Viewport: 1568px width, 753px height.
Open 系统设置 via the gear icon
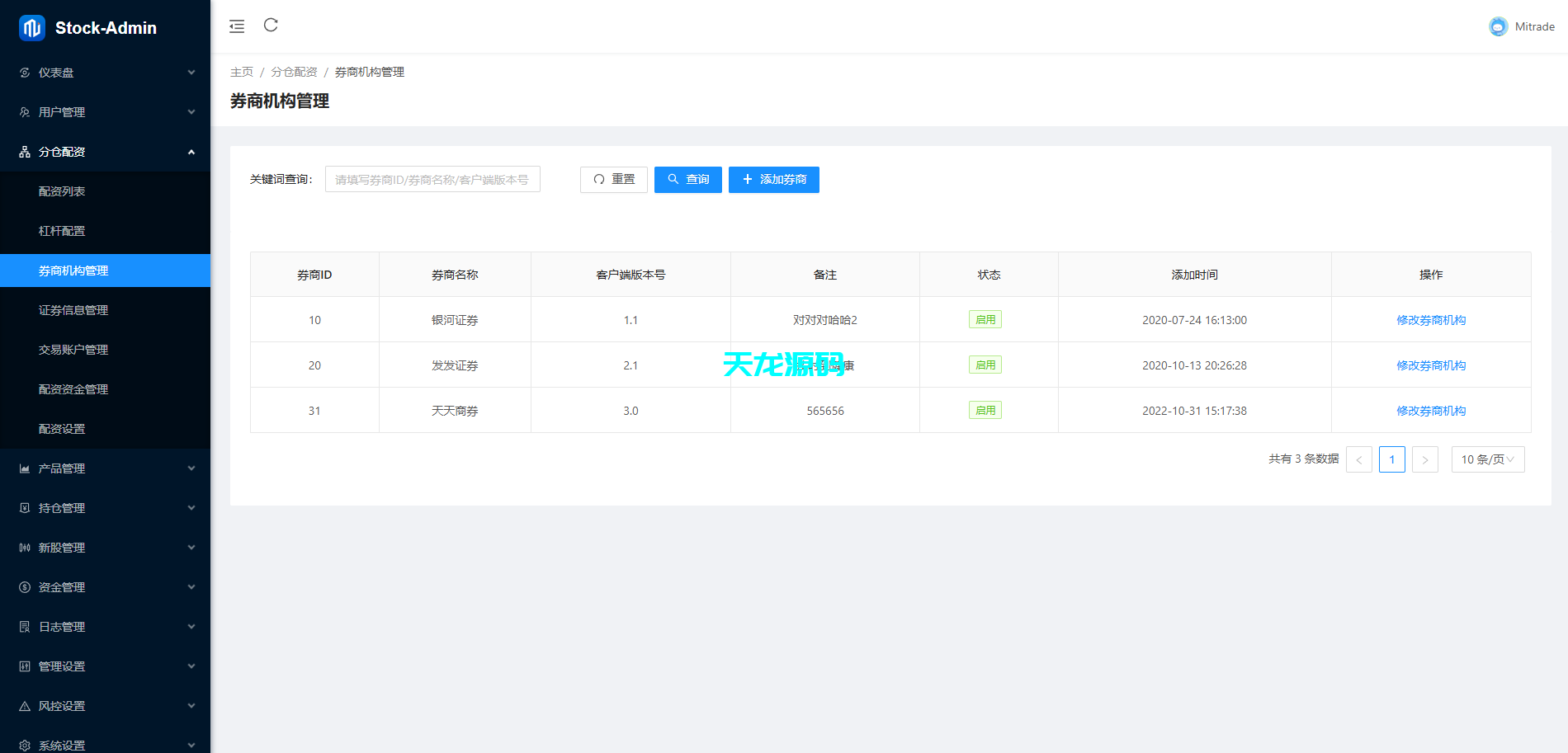pyautogui.click(x=24, y=745)
